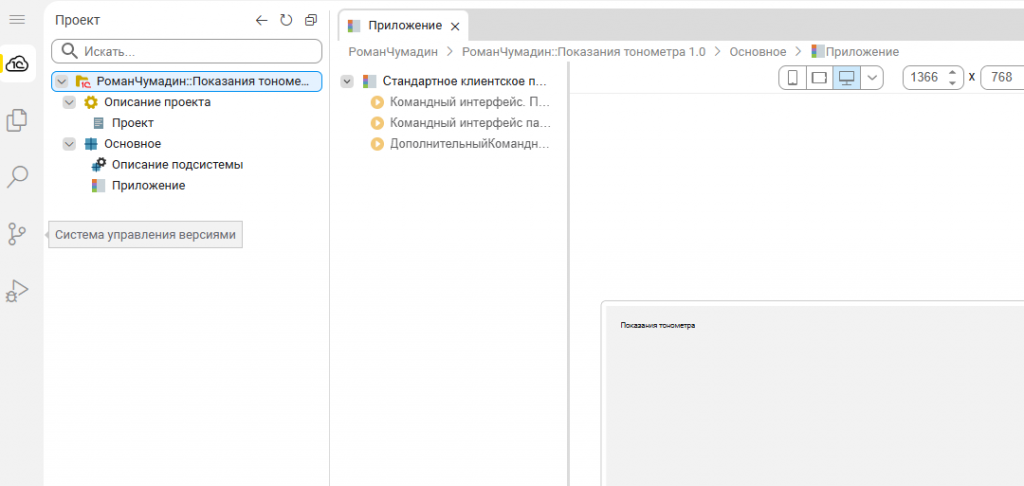Screen dimensions: 1024x486
Task: Select Описание проекта tree item
Action: click(x=157, y=103)
